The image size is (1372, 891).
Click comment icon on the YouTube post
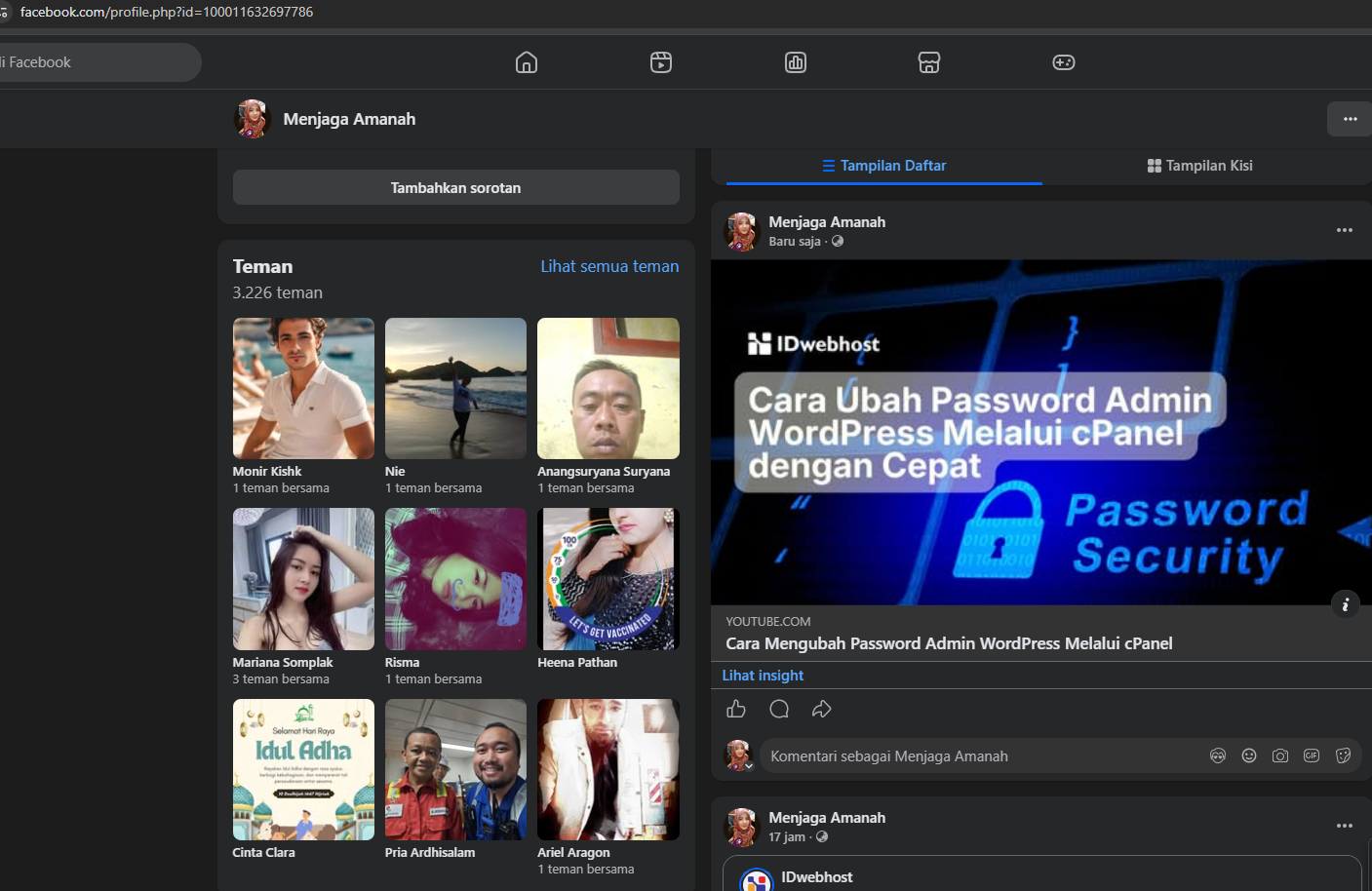point(779,709)
